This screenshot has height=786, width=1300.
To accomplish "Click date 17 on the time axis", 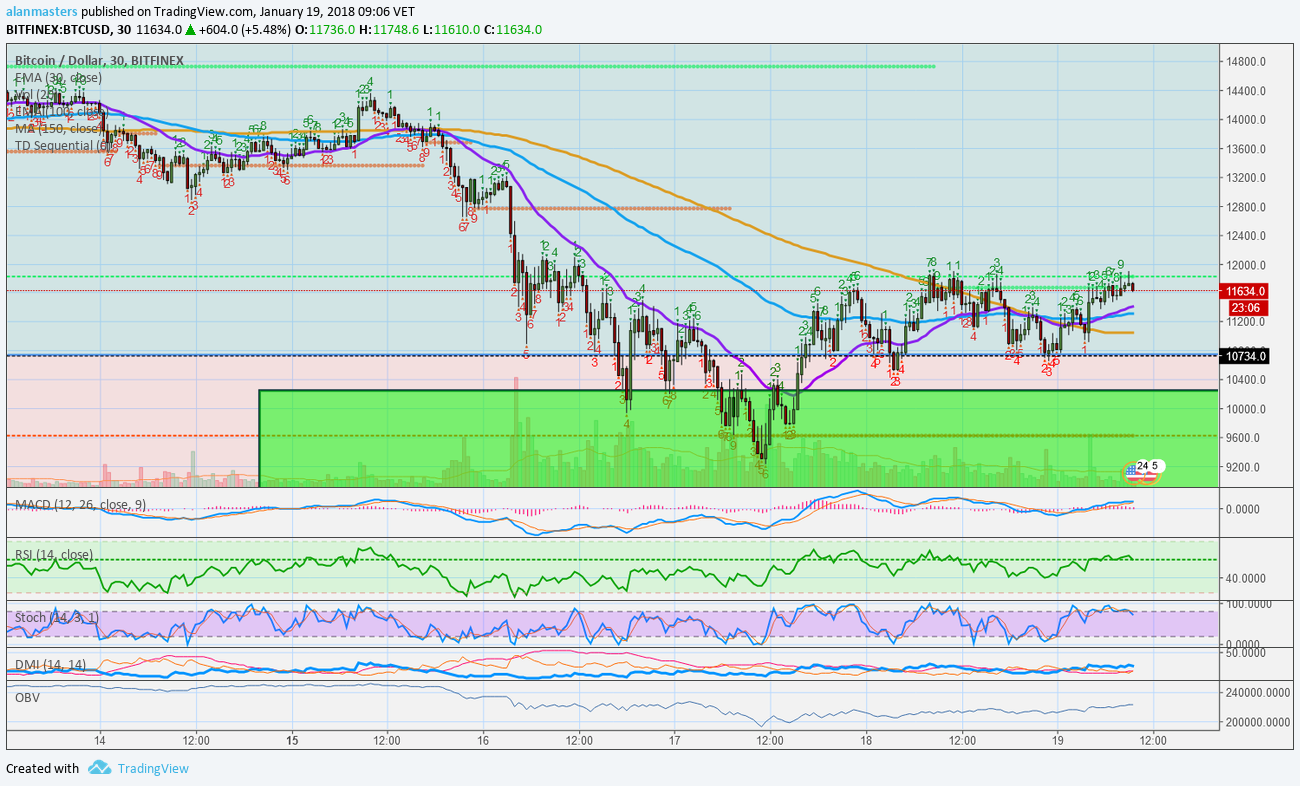I will click(675, 740).
